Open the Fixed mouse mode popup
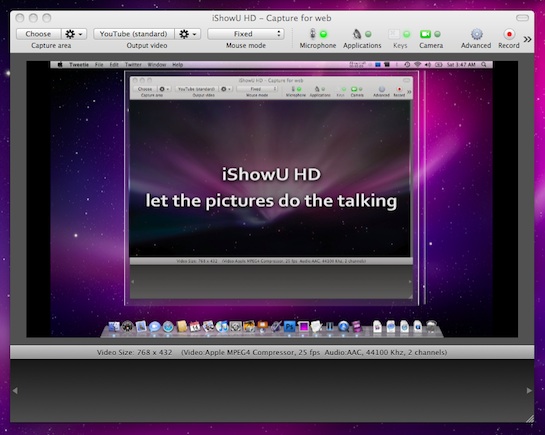Image resolution: width=545 pixels, height=435 pixels. click(246, 34)
